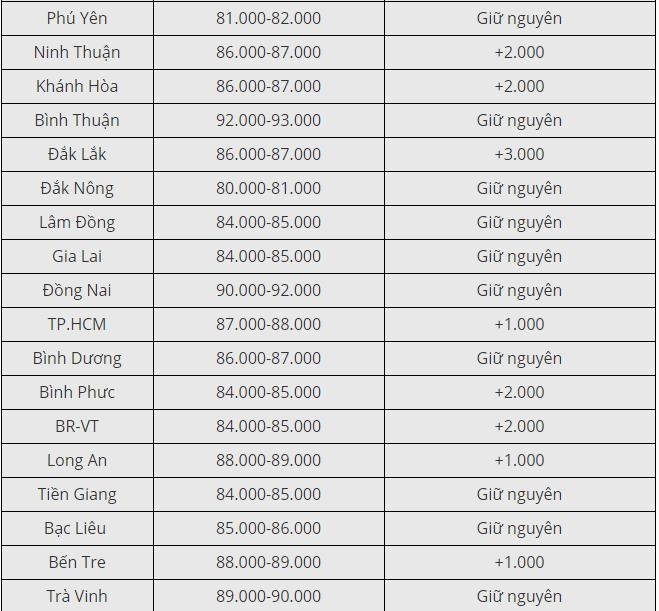Select Trà Vinh price 89.000-90.000
Image resolution: width=659 pixels, height=611 pixels.
[269, 596]
